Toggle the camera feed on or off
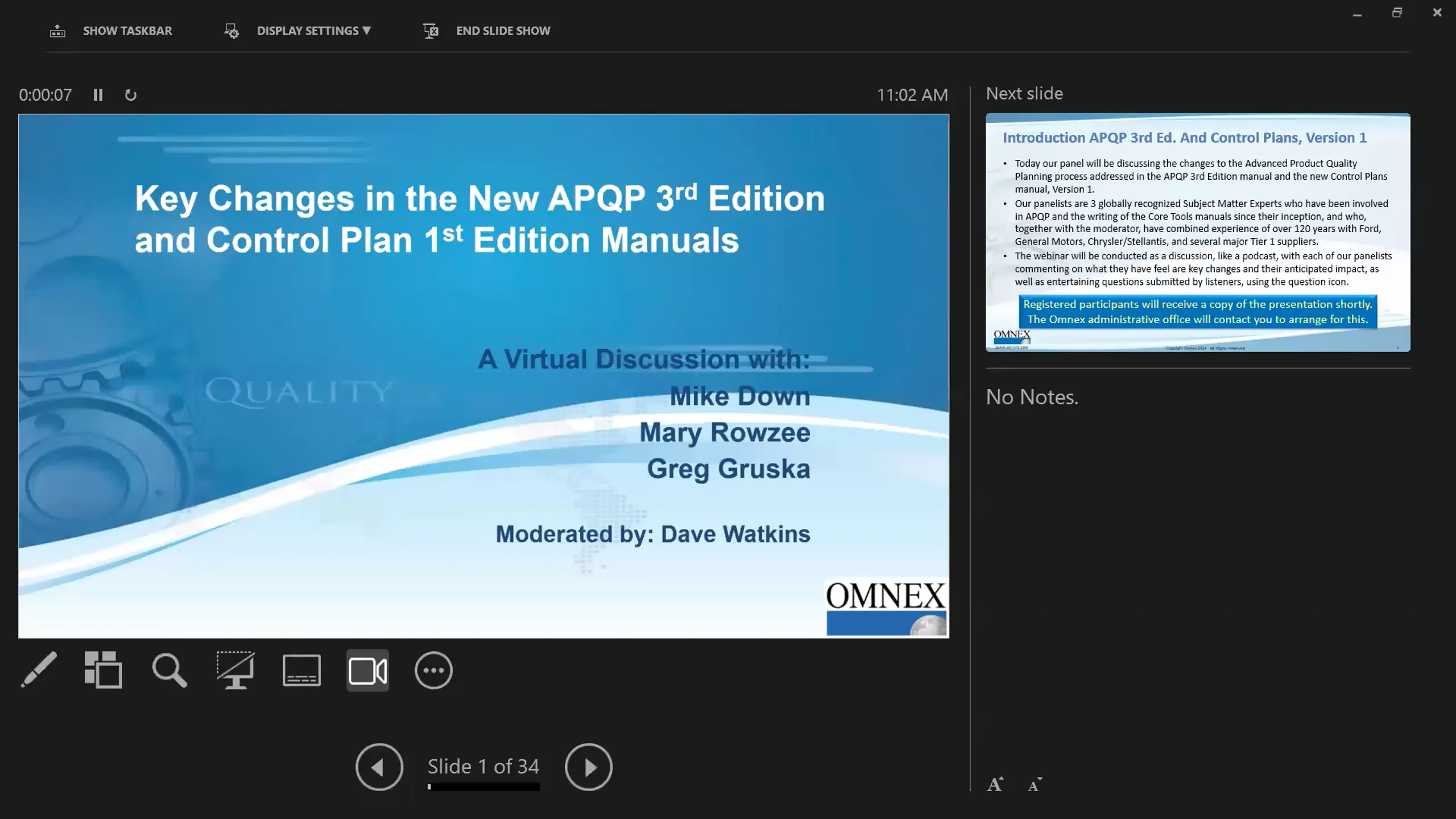Image resolution: width=1456 pixels, height=819 pixels. (368, 671)
